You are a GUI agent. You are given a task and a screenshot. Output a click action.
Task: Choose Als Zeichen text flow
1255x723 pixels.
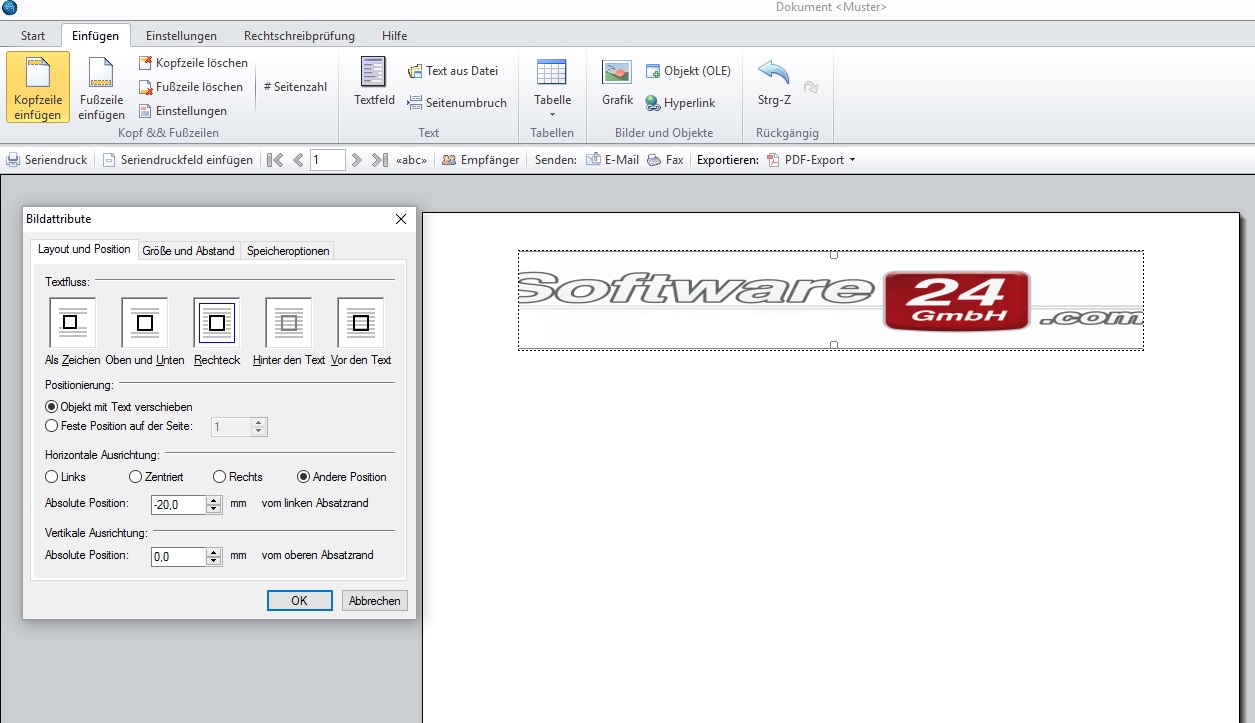[72, 322]
